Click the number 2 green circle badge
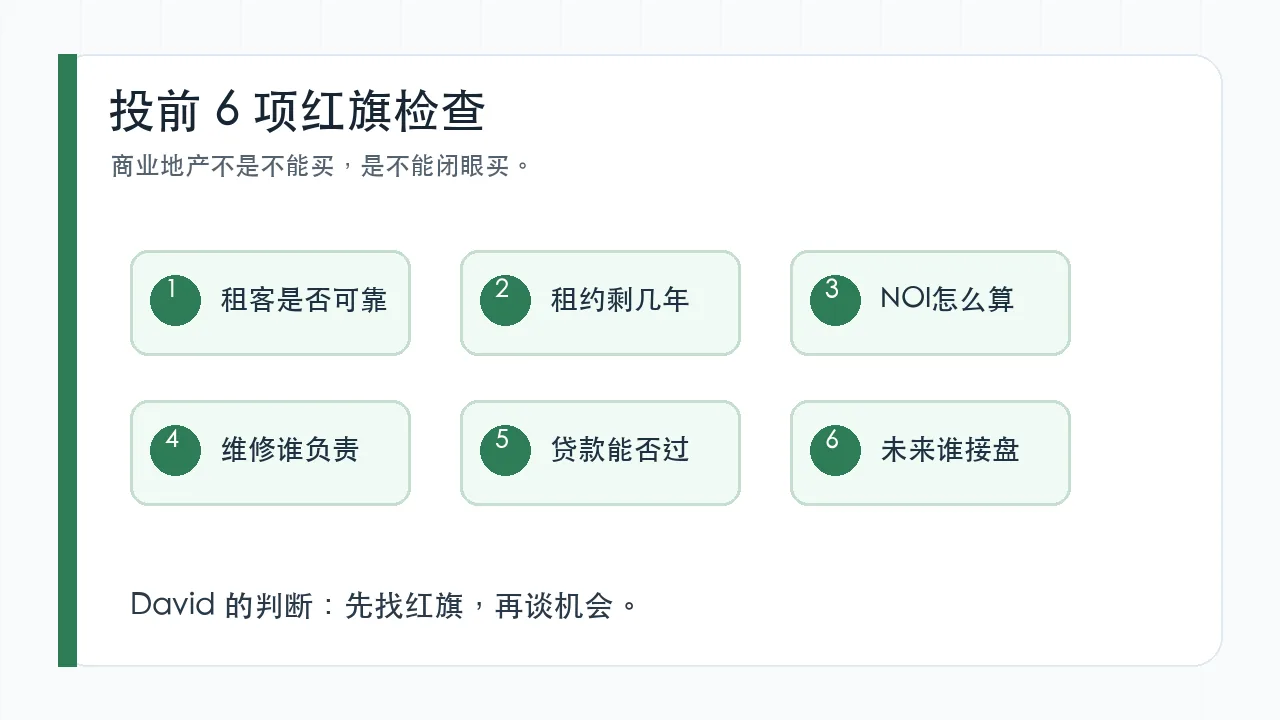1280x720 pixels. tap(506, 300)
